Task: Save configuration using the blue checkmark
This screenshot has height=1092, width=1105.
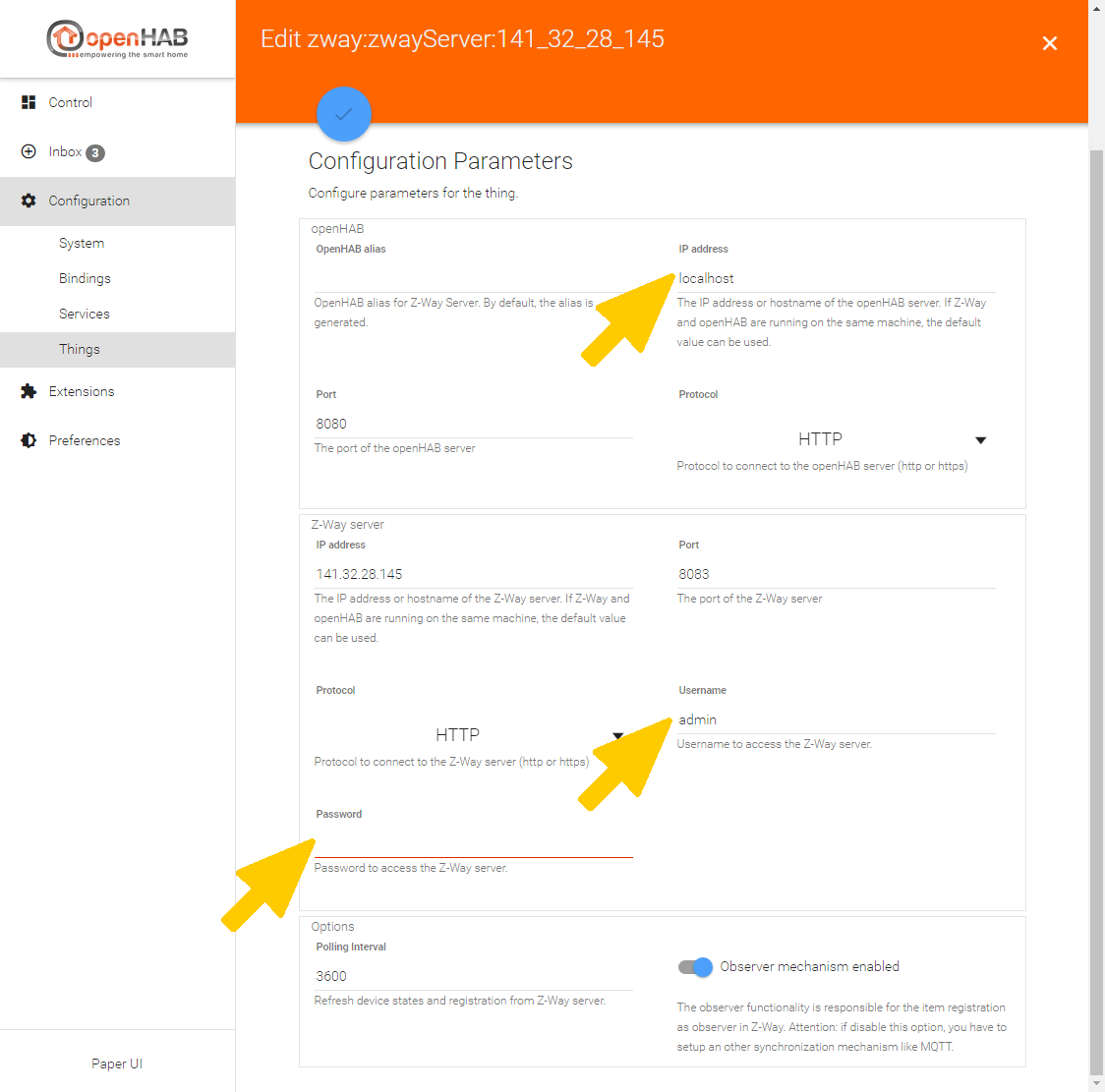Action: [343, 114]
